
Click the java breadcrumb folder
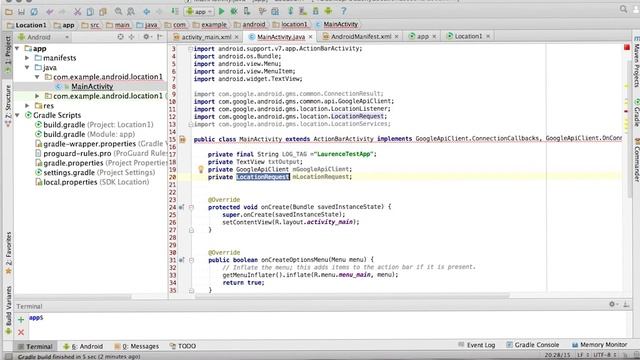[x=147, y=25]
